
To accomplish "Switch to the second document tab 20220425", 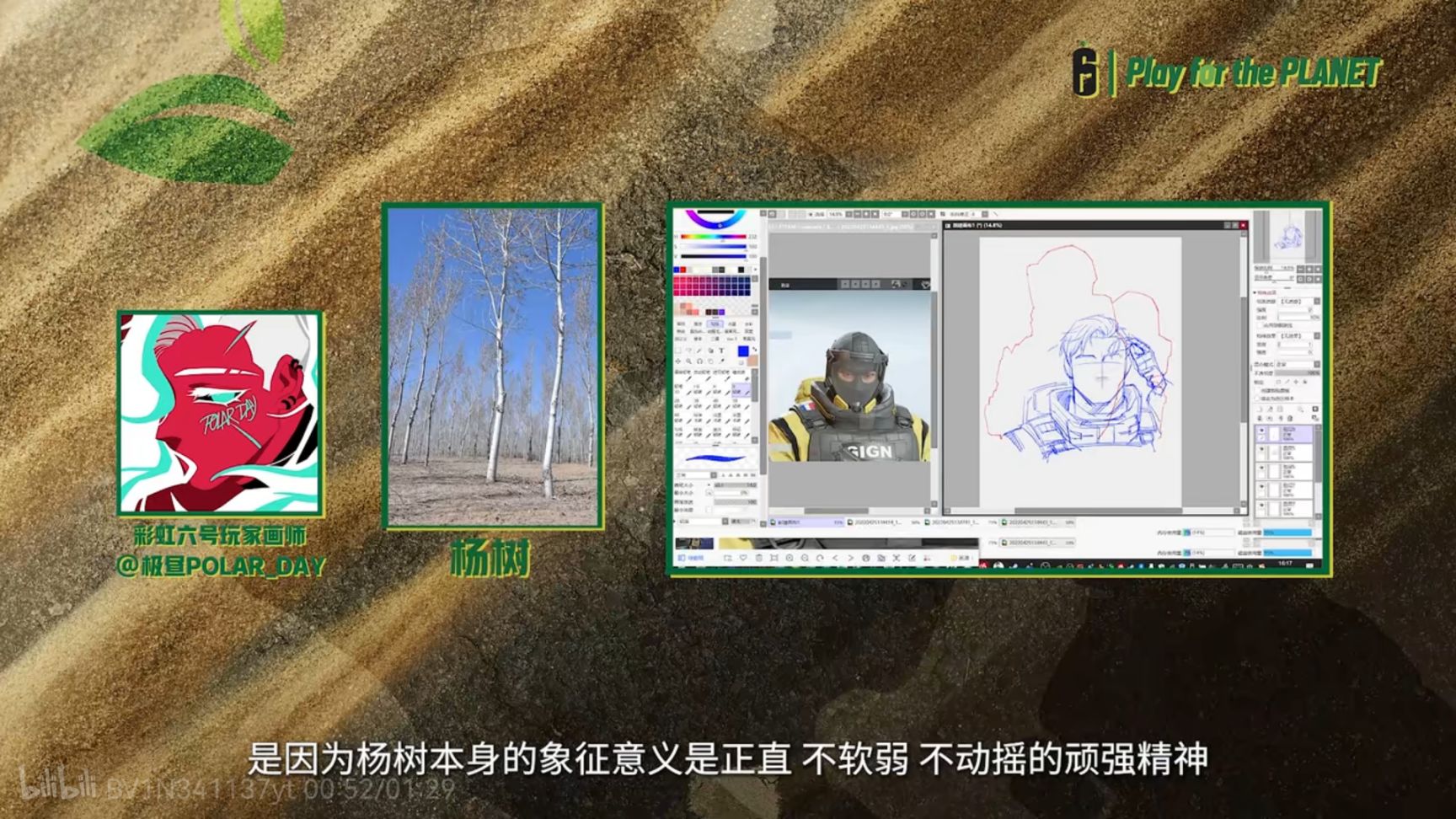I will [884, 522].
